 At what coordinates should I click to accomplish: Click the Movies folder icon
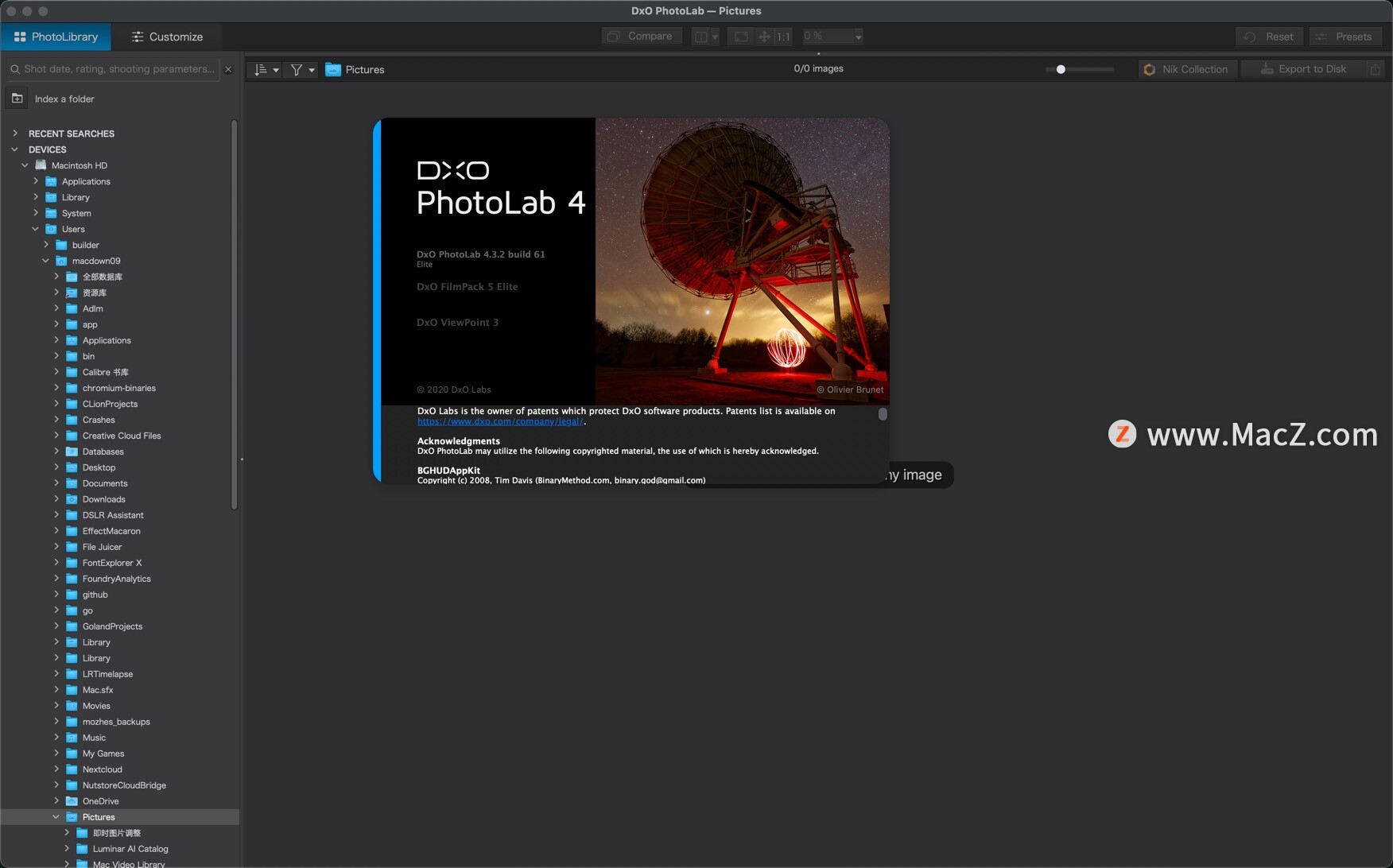(x=72, y=706)
